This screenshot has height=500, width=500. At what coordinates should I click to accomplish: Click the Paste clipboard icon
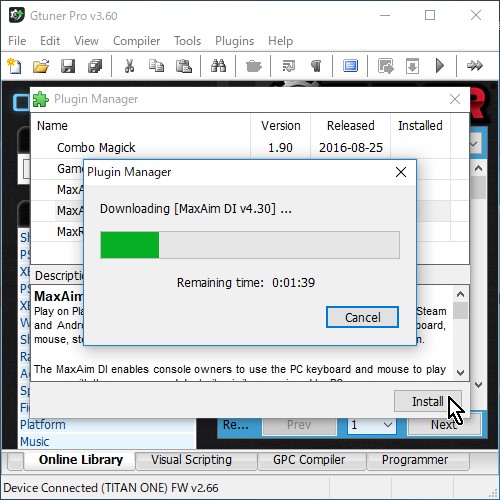coord(184,66)
